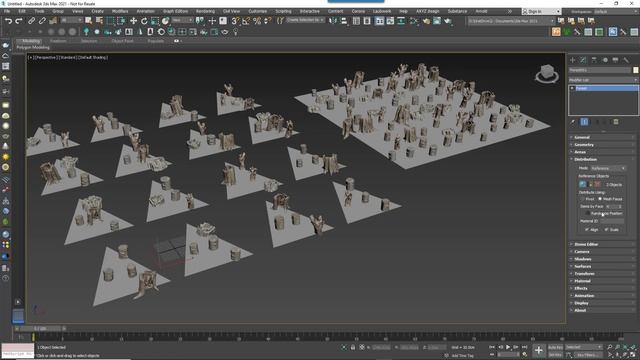Click the Set Key button

point(555,355)
